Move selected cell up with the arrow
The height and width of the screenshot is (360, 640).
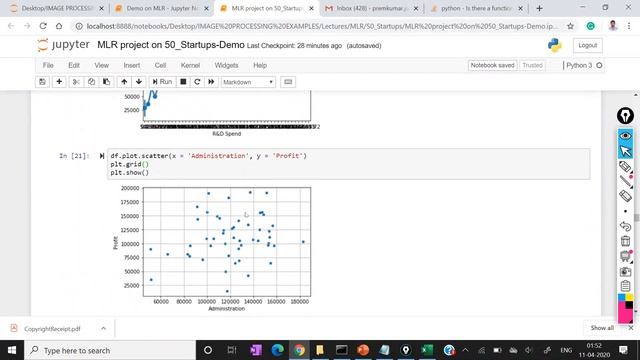(x=124, y=82)
